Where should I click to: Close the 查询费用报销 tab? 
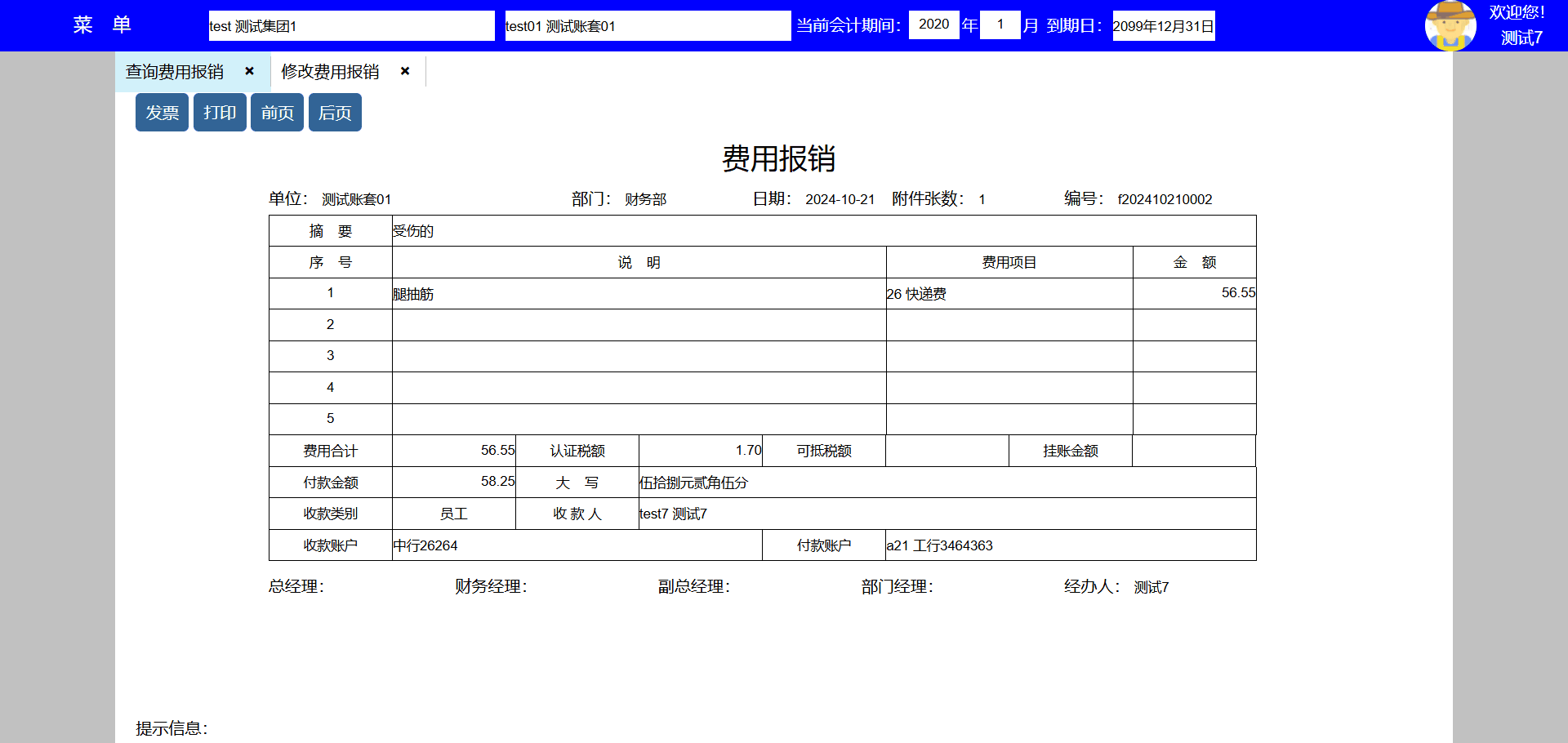point(250,71)
